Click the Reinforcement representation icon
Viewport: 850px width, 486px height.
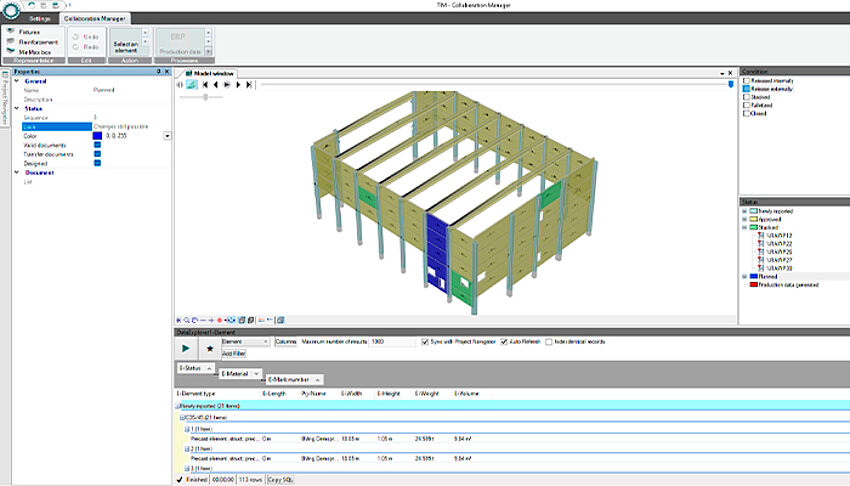pos(9,42)
